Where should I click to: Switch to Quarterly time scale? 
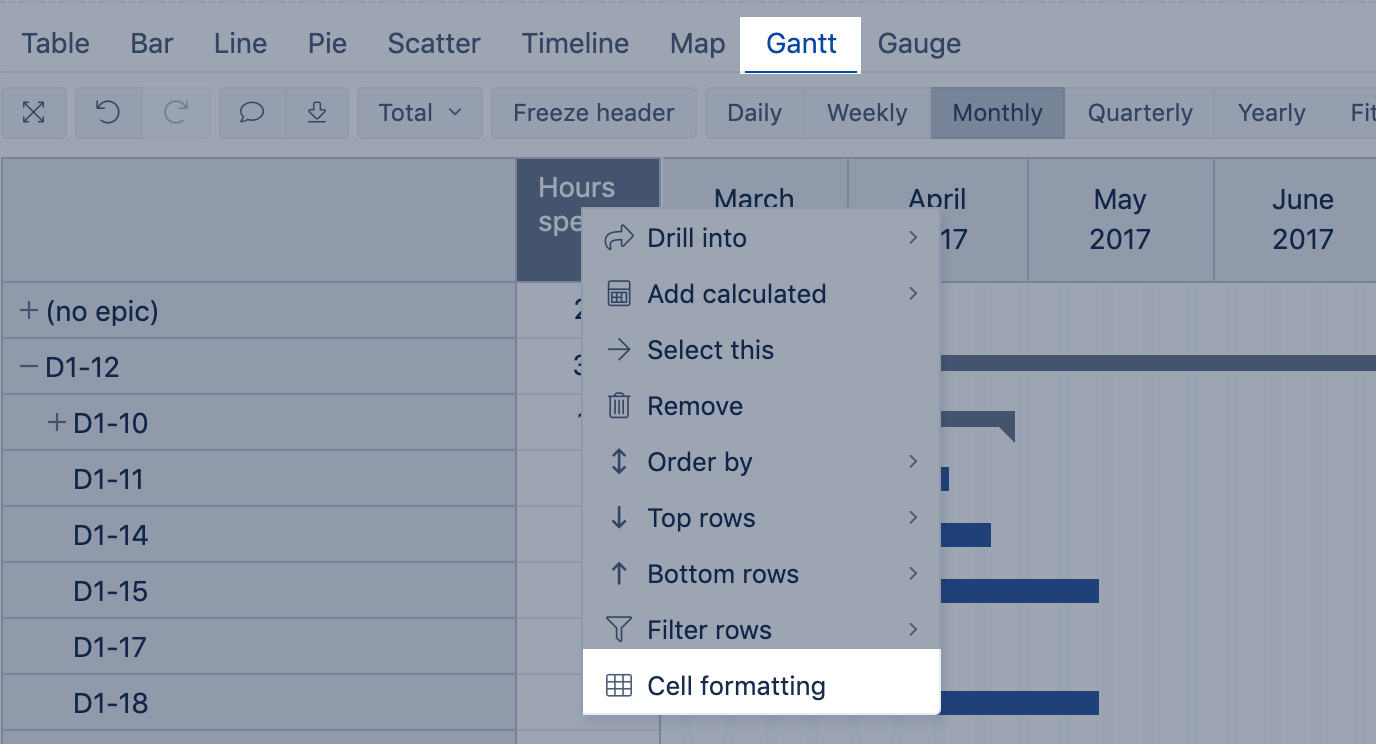1140,113
